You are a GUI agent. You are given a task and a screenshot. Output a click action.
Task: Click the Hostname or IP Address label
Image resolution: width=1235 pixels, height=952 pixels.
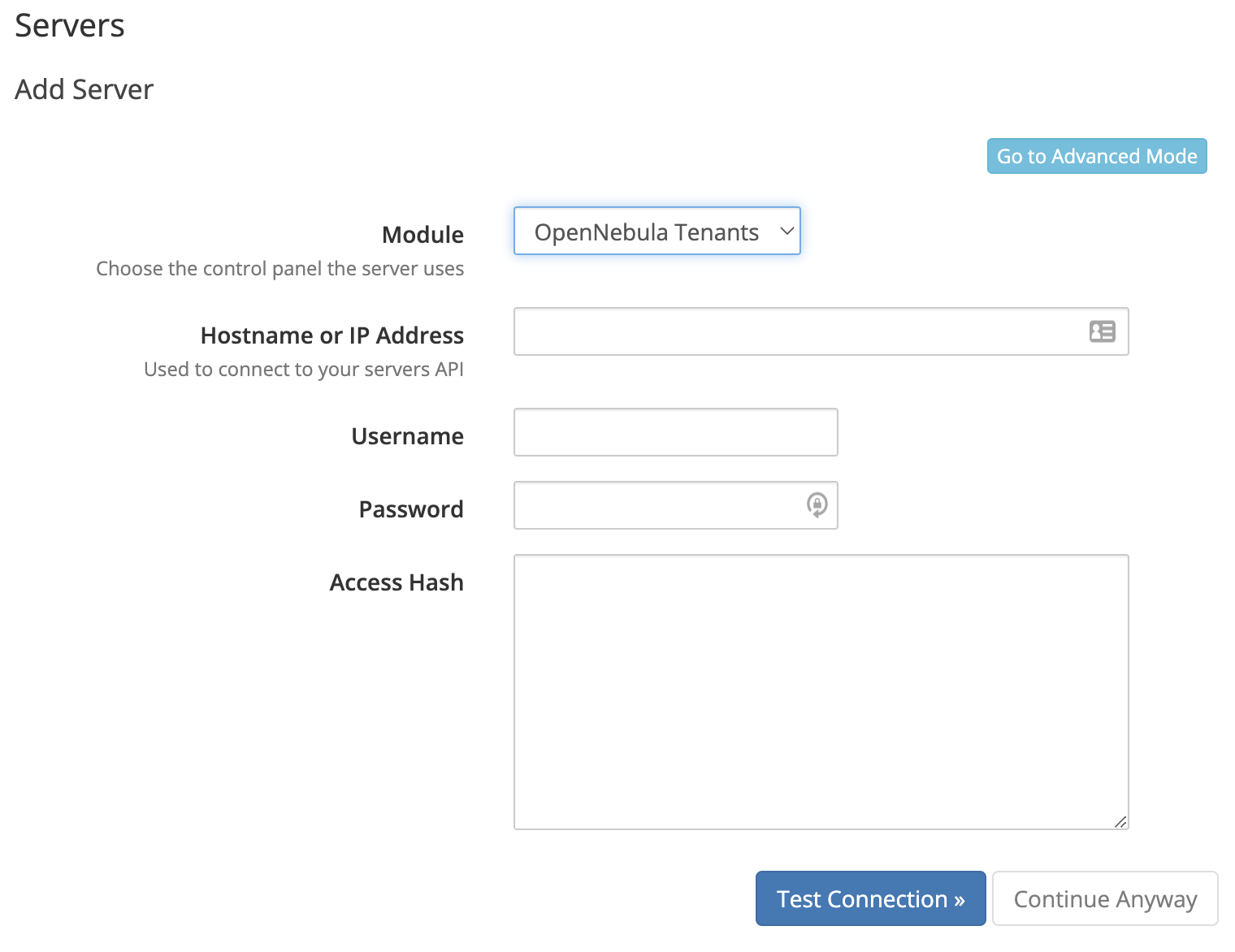[331, 335]
